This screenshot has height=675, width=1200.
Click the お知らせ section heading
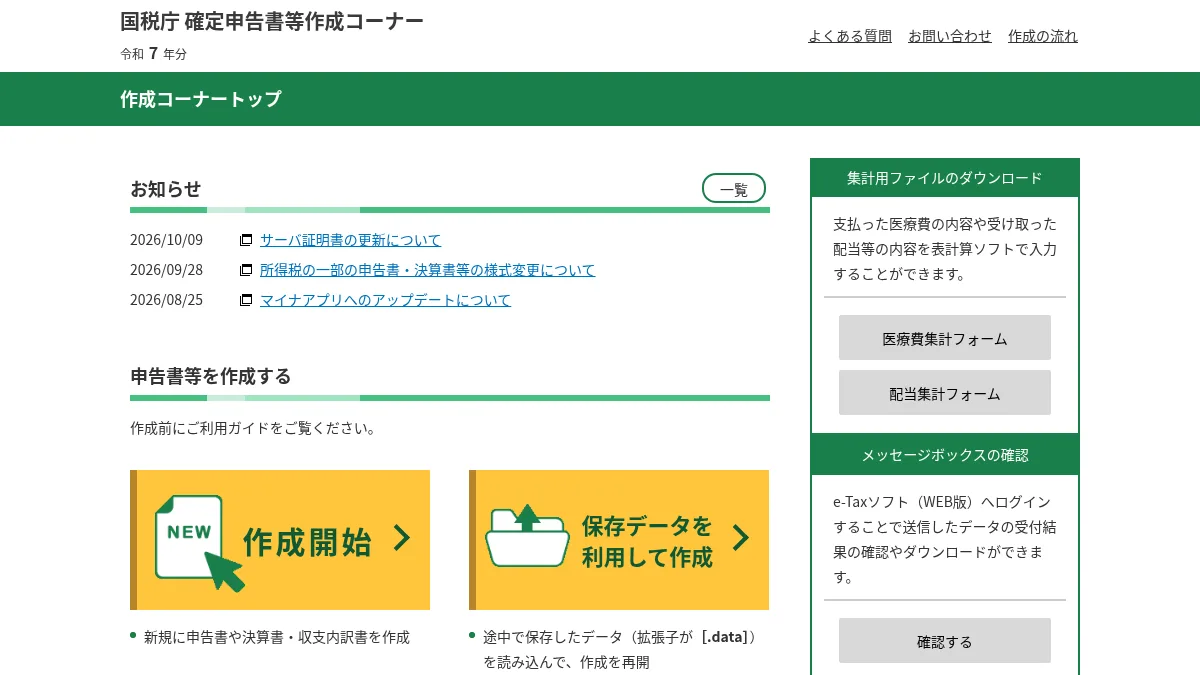(x=166, y=188)
